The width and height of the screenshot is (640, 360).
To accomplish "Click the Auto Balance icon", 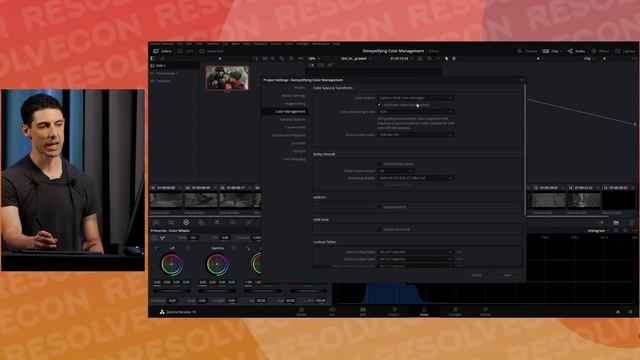I will point(154,238).
